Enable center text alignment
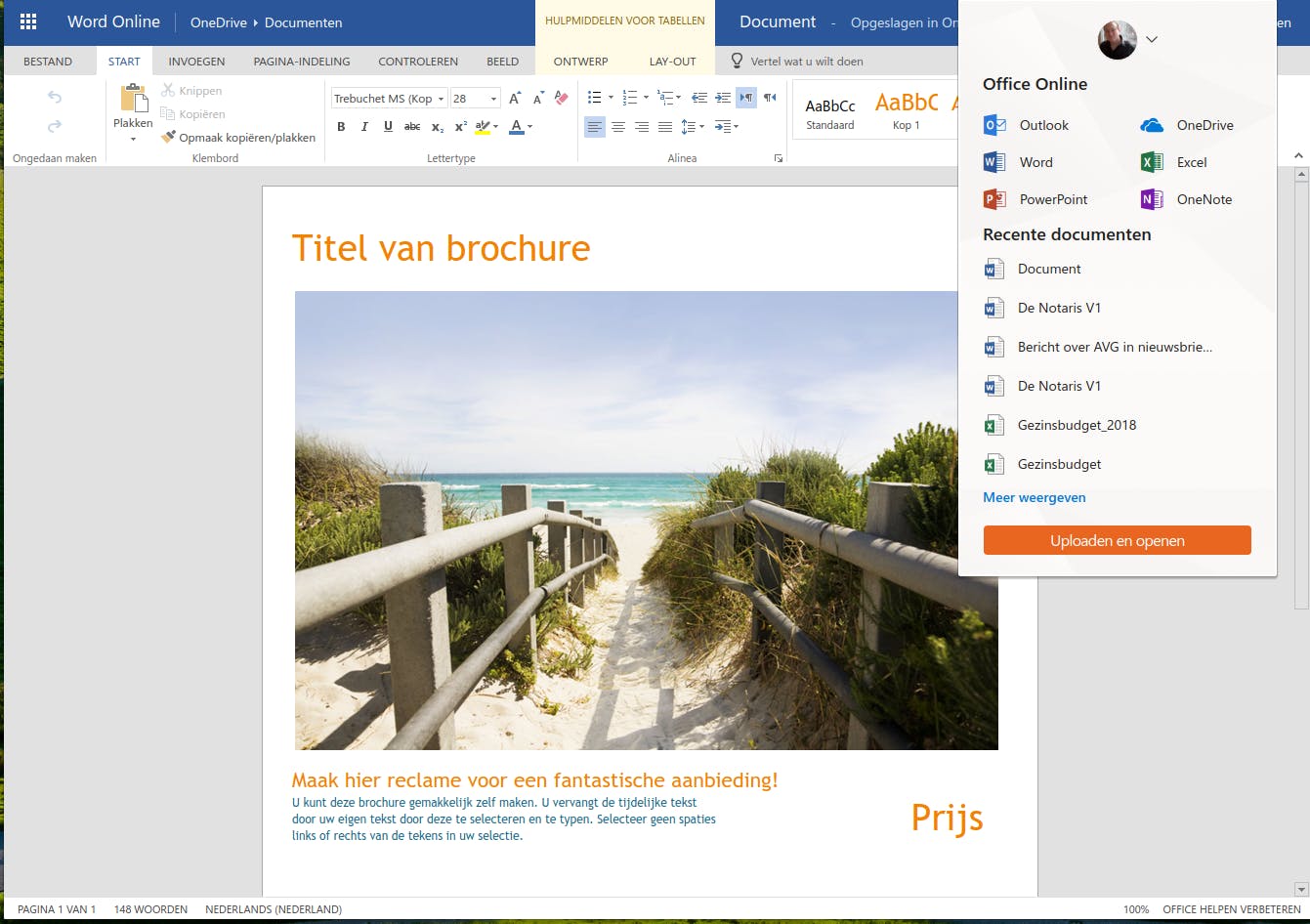1310x924 pixels. [618, 126]
